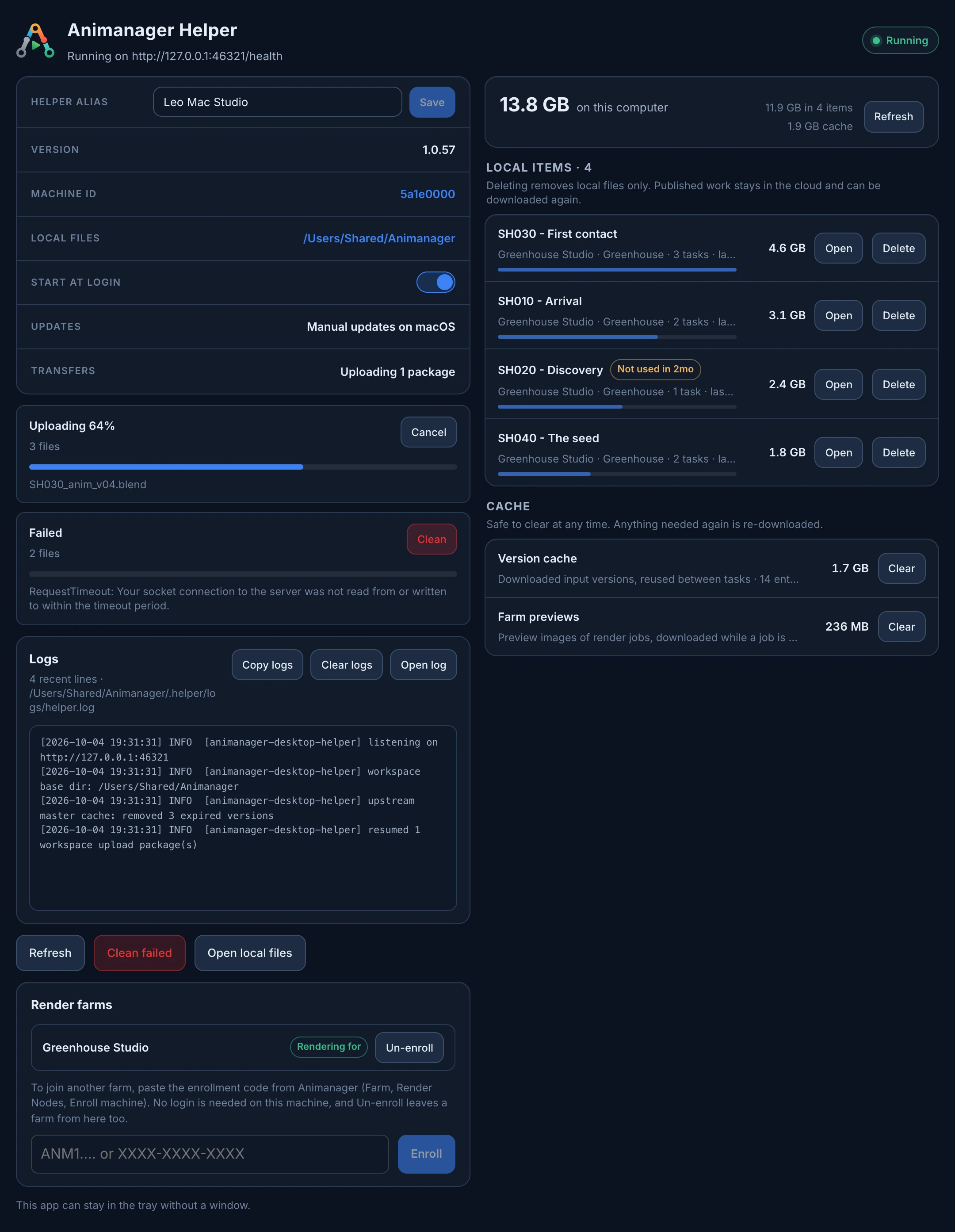Click the Rendering for badge
Viewport: 955px width, 1232px height.
(329, 1047)
